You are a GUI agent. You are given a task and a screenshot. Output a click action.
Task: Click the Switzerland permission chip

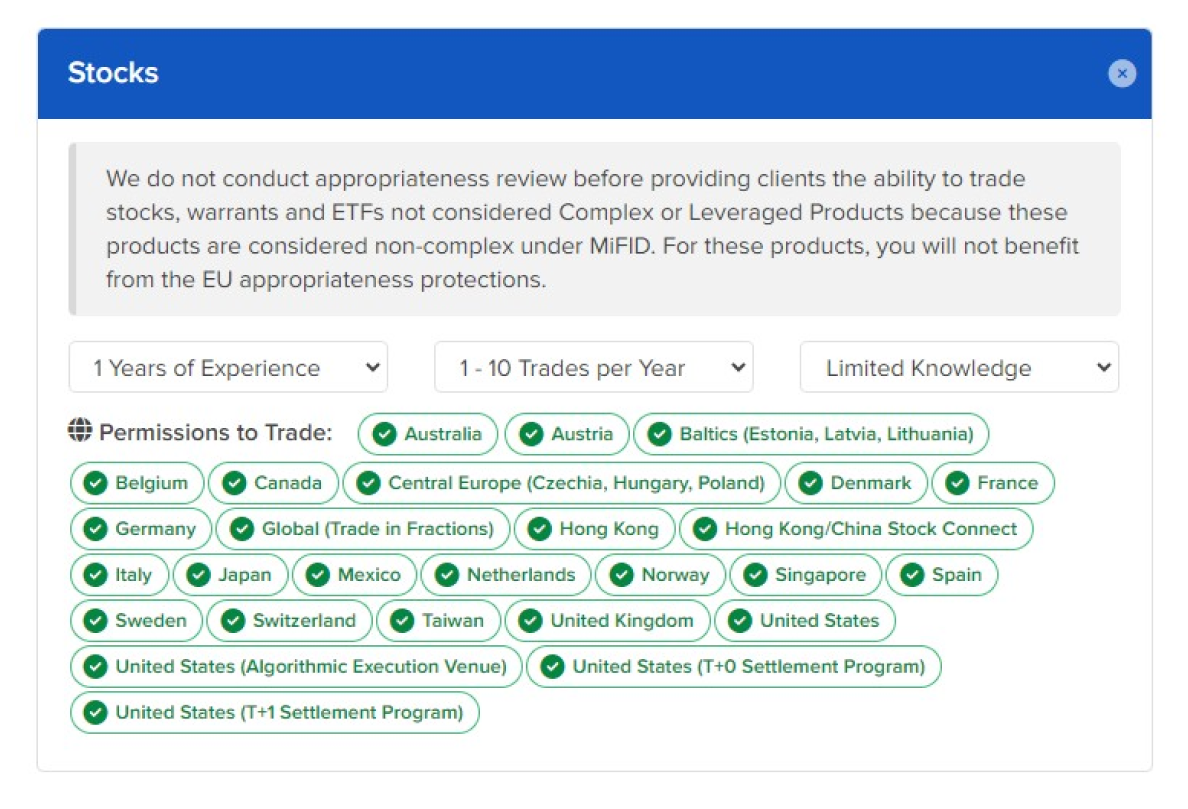point(289,621)
